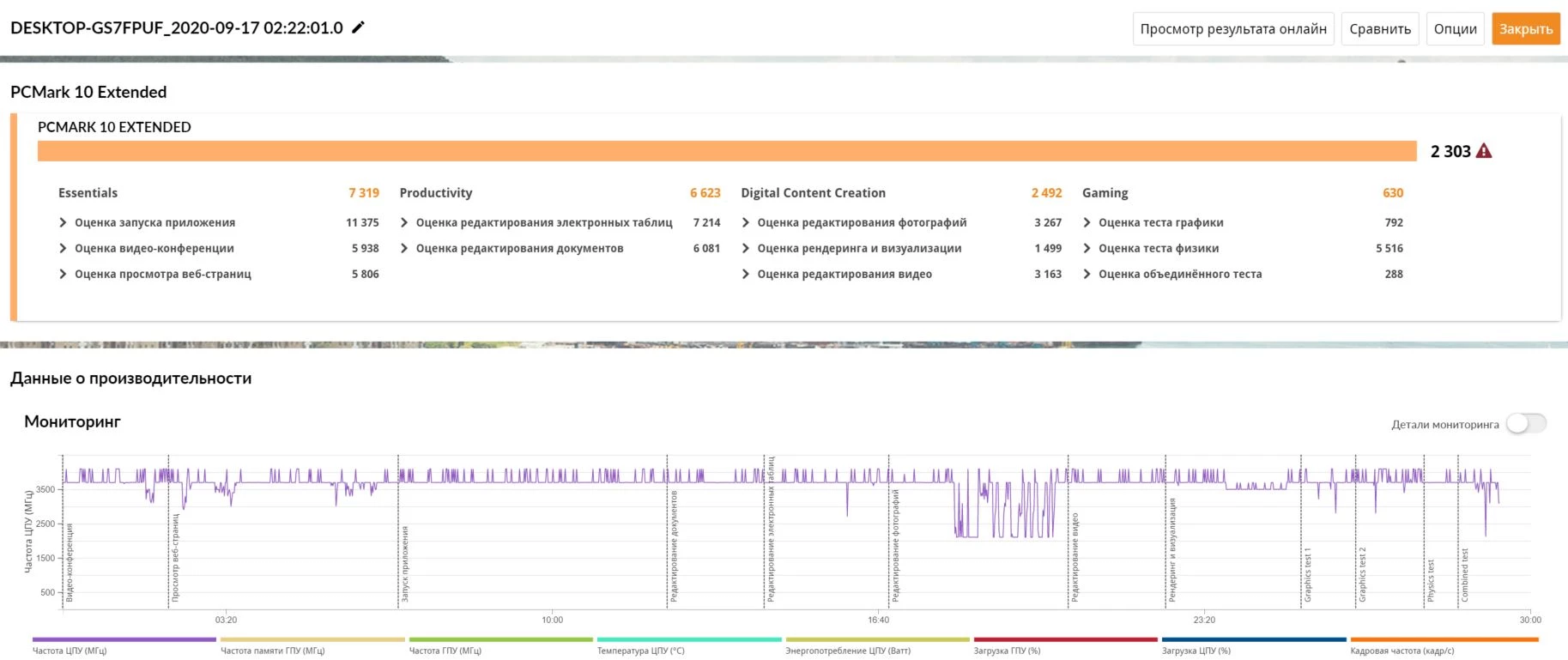The width and height of the screenshot is (1568, 660).
Task: Click the Редактирование документов chart marker
Action: click(674, 546)
